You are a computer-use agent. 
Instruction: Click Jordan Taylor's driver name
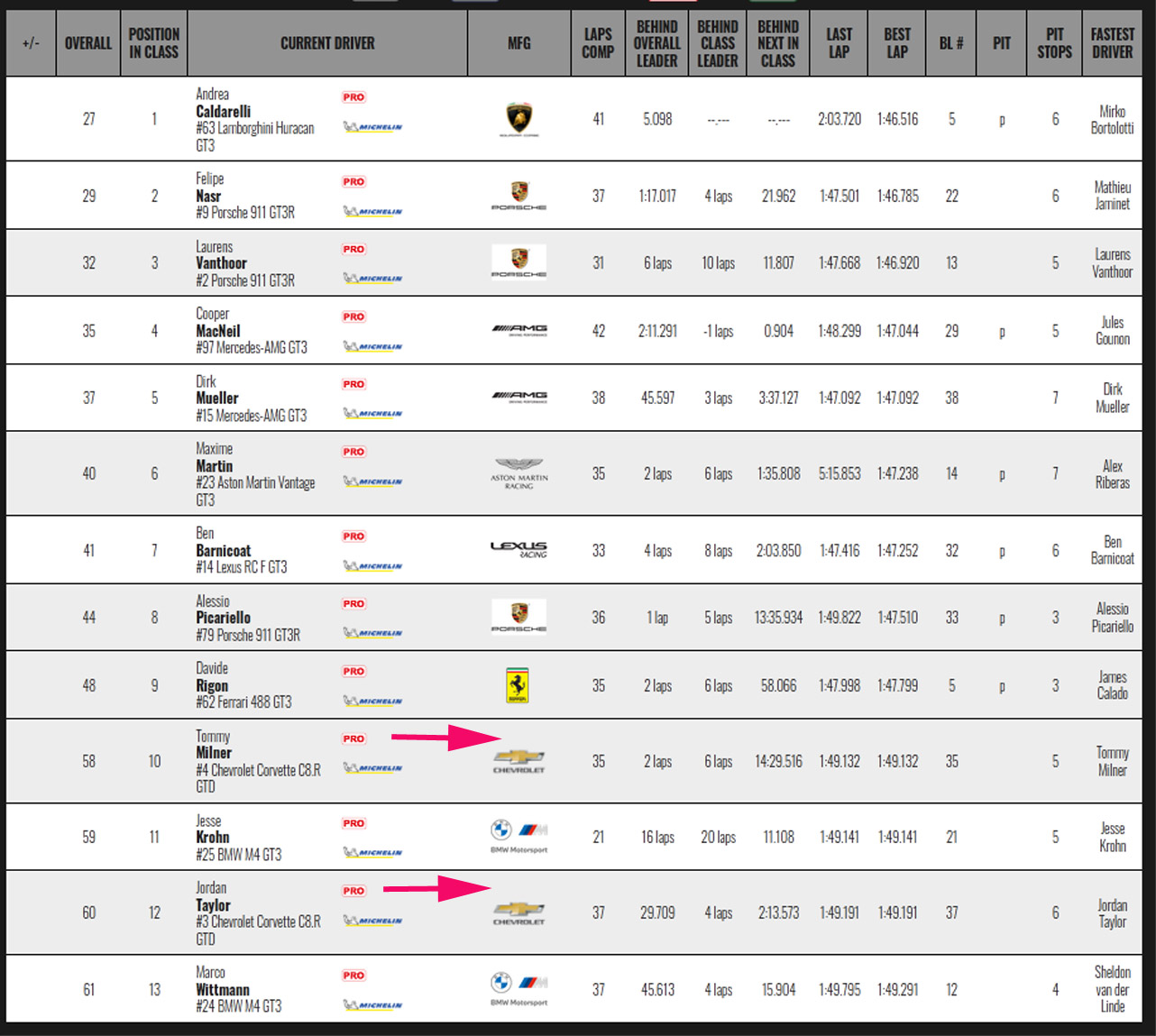[x=213, y=905]
